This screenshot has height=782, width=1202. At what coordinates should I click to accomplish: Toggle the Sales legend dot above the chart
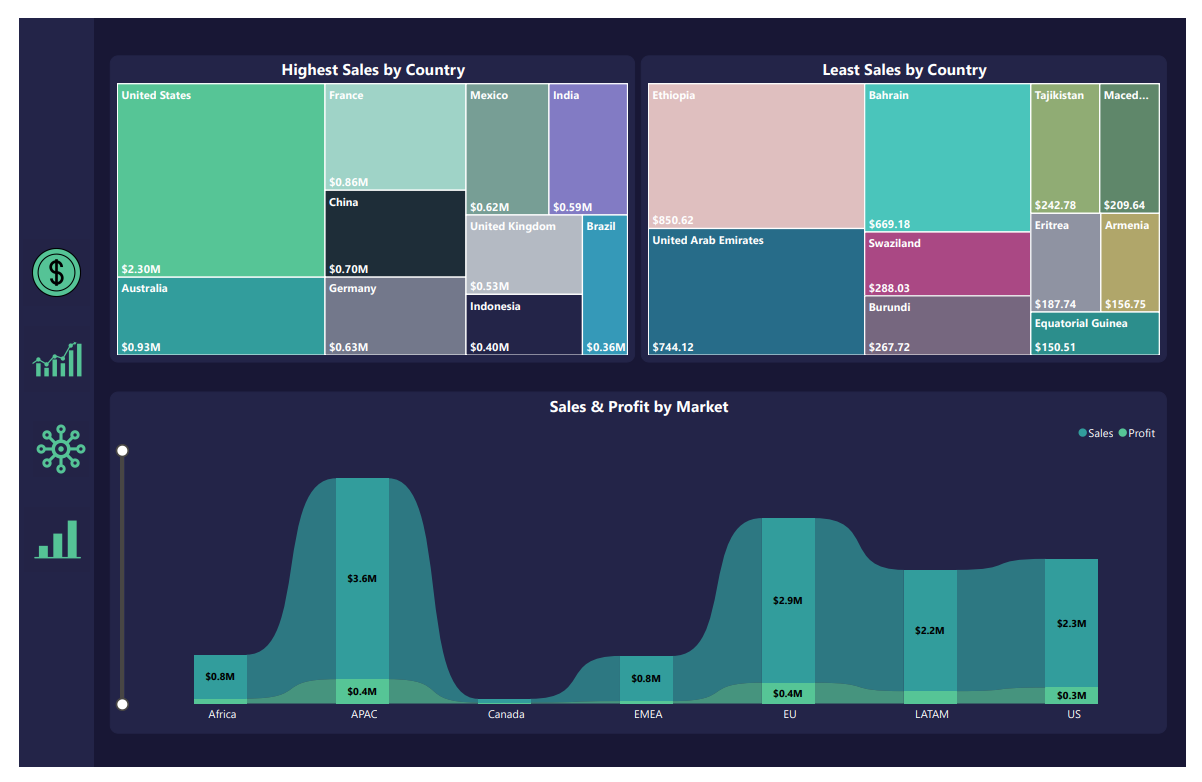point(1080,433)
